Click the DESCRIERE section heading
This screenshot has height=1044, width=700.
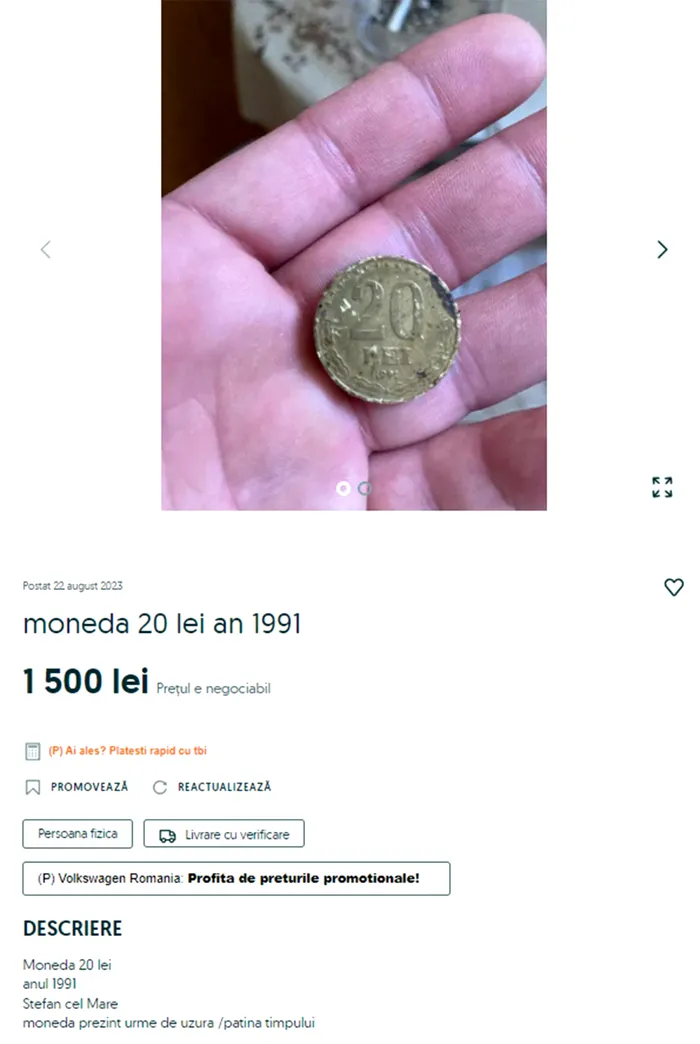[x=73, y=928]
